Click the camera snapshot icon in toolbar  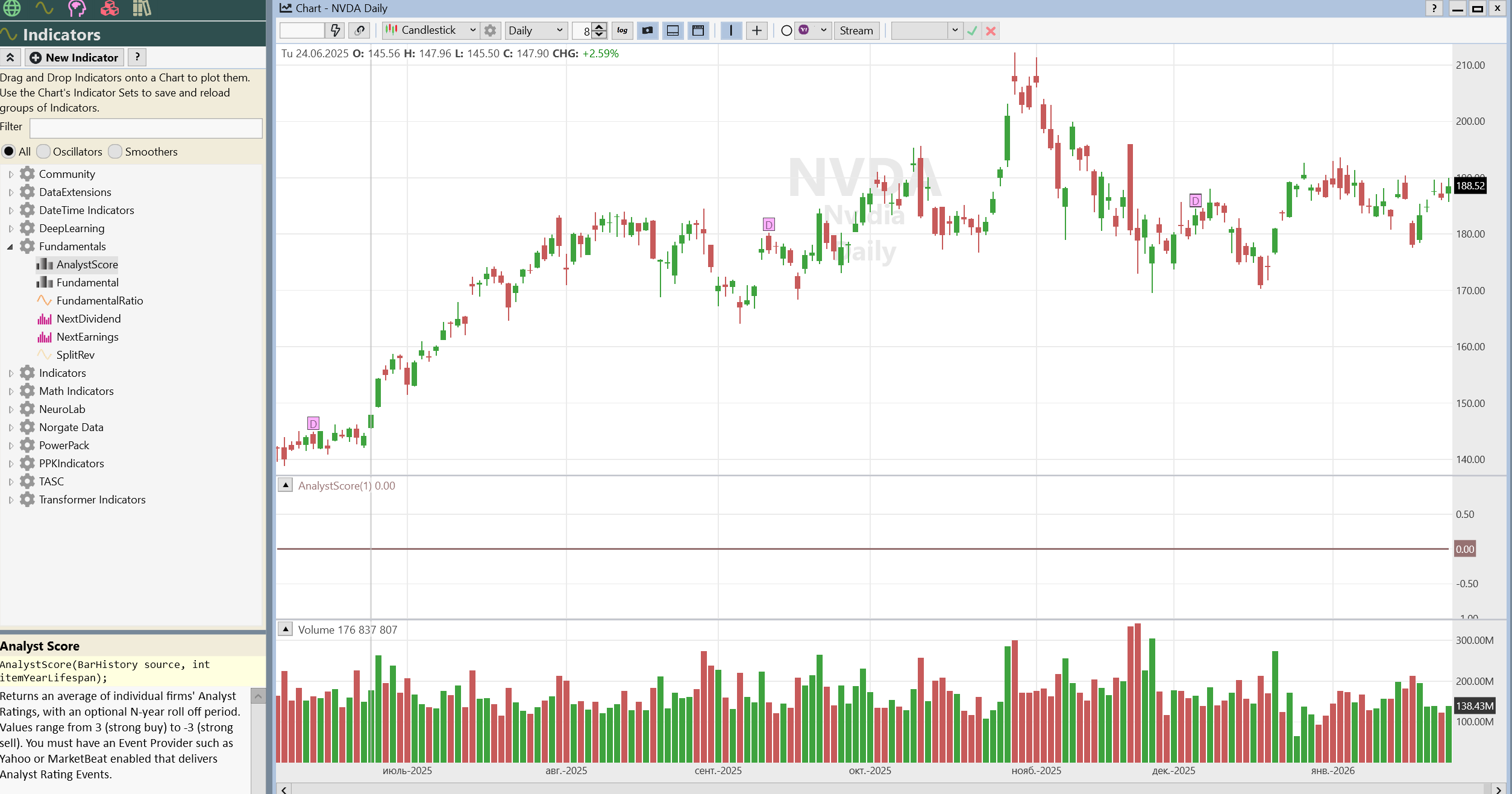coord(647,31)
